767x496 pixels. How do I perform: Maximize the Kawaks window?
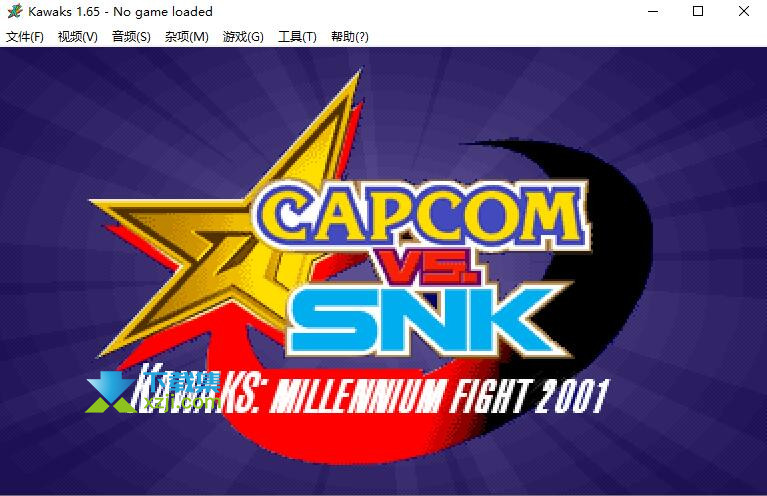point(698,11)
